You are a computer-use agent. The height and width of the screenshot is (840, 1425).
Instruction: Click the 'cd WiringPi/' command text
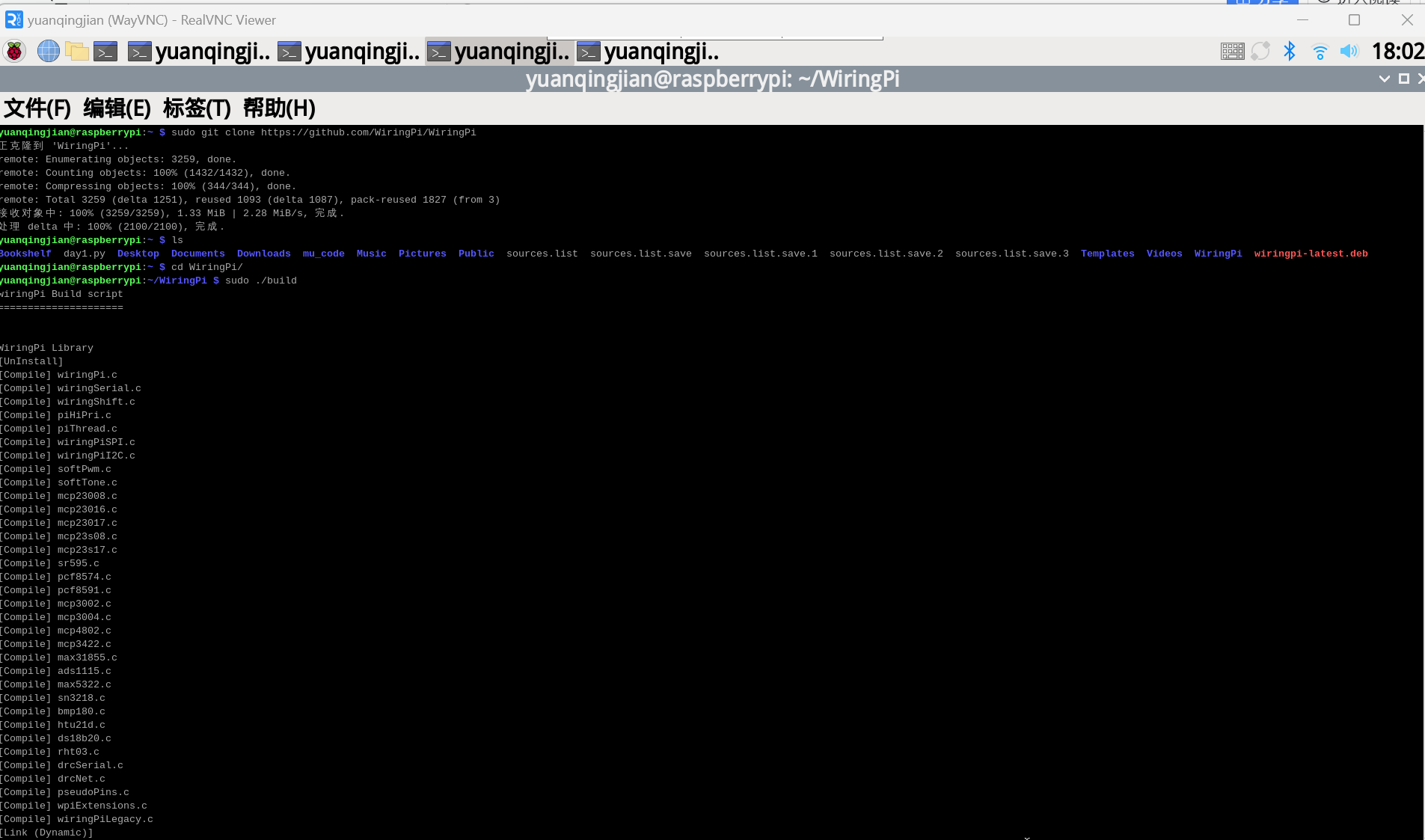pos(207,267)
